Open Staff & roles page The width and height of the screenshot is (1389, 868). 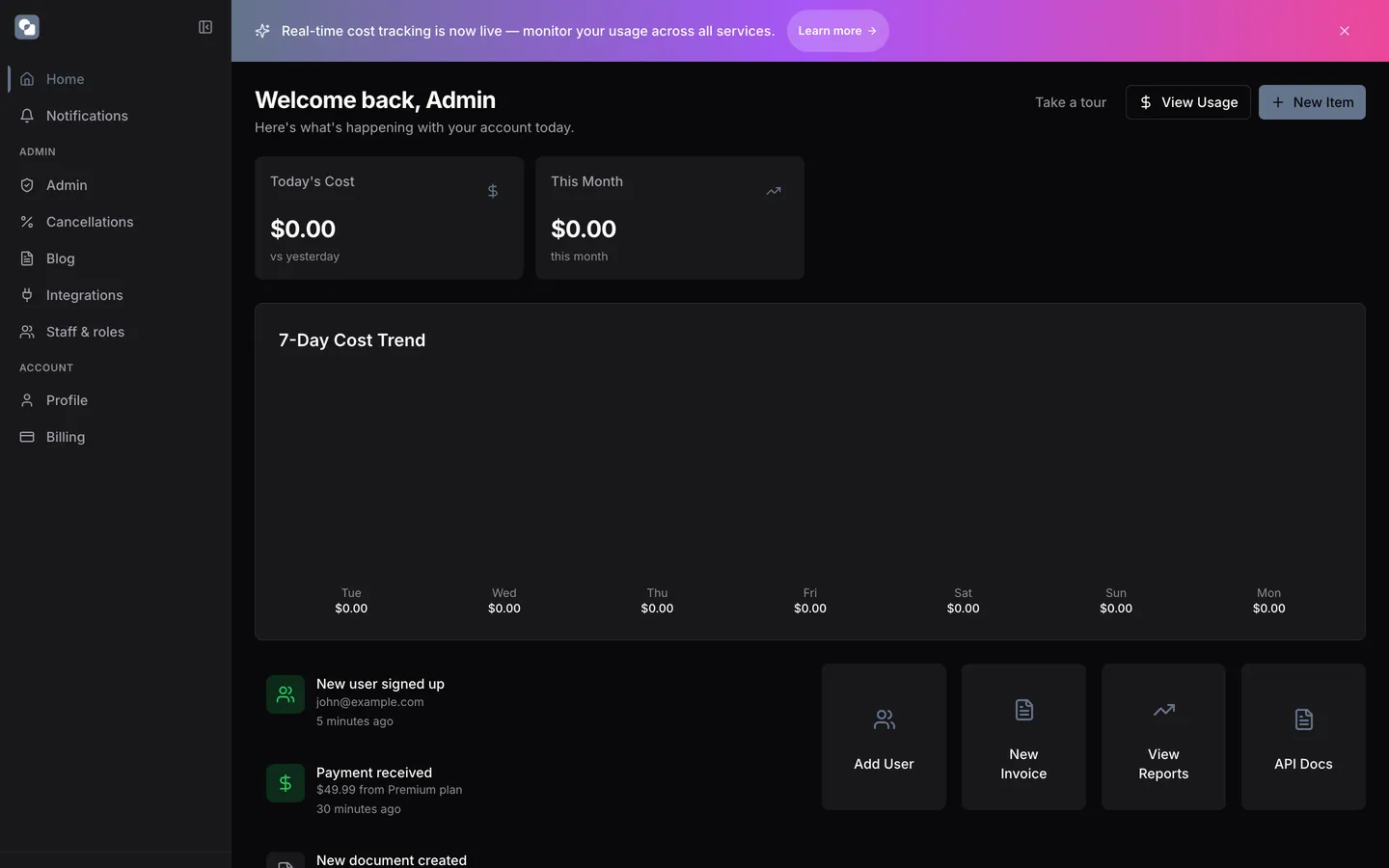point(116,332)
